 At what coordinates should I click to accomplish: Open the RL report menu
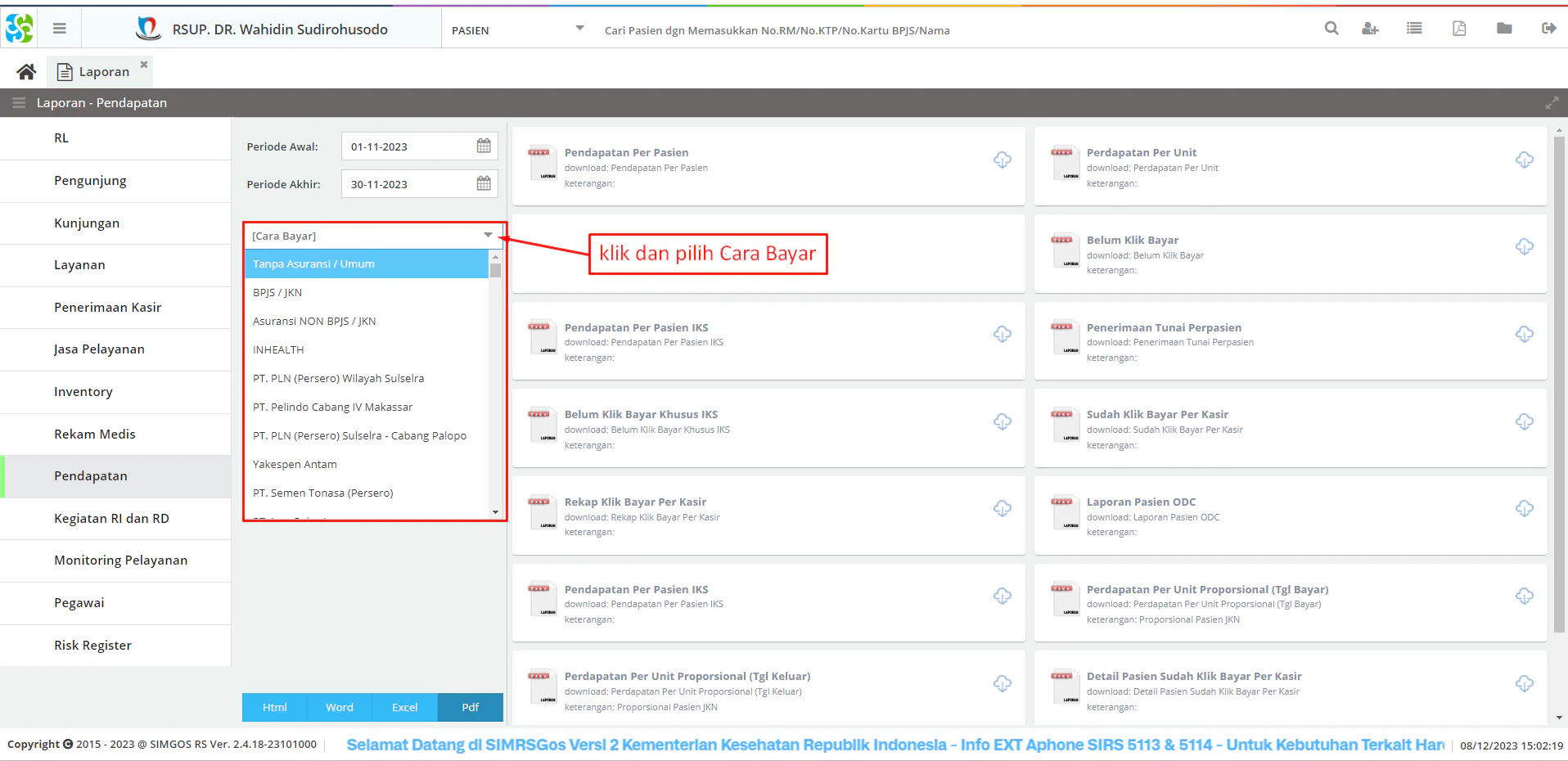point(115,138)
